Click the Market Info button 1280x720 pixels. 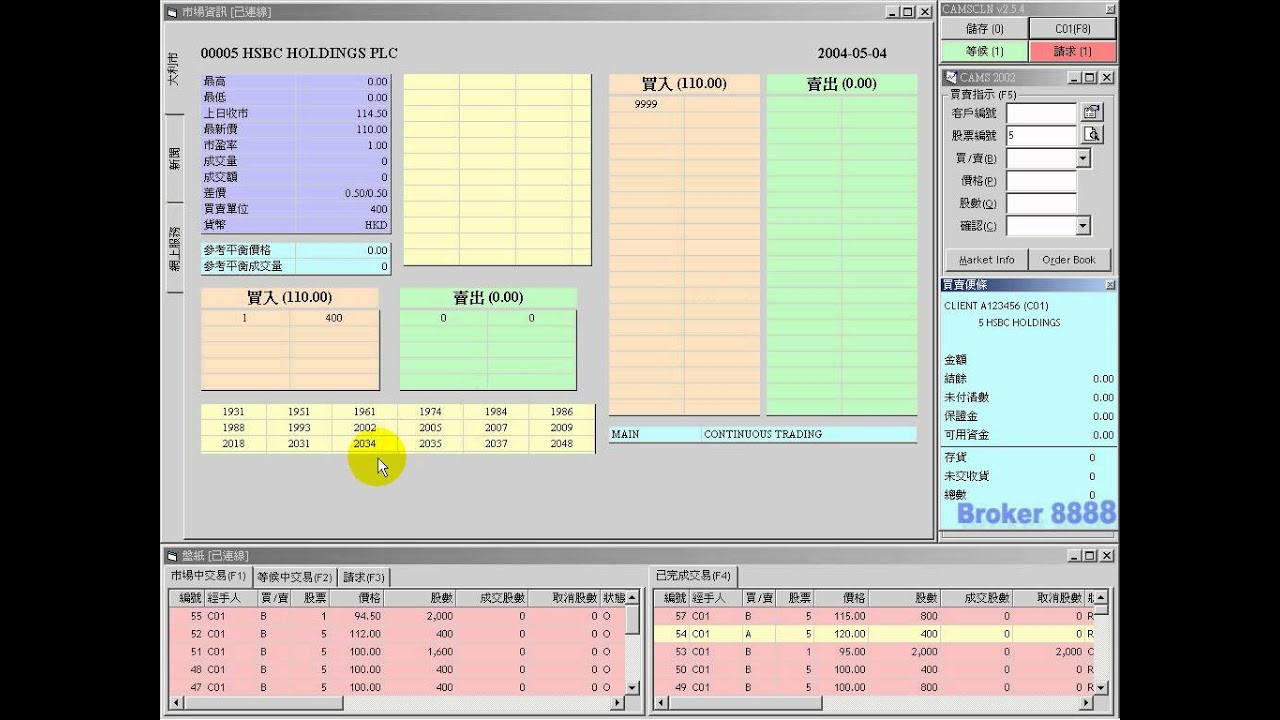tap(986, 260)
